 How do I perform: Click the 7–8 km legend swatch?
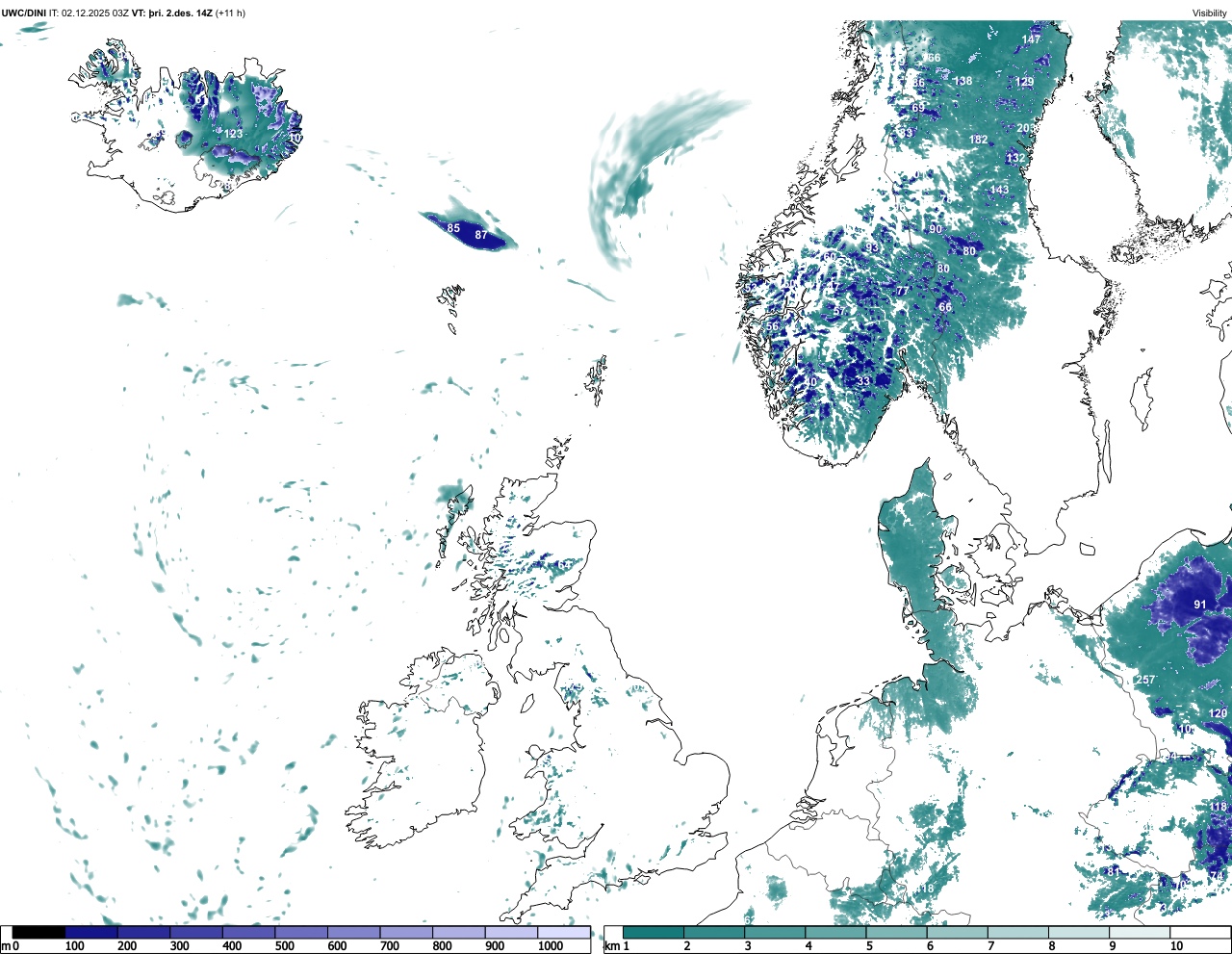point(1018,933)
